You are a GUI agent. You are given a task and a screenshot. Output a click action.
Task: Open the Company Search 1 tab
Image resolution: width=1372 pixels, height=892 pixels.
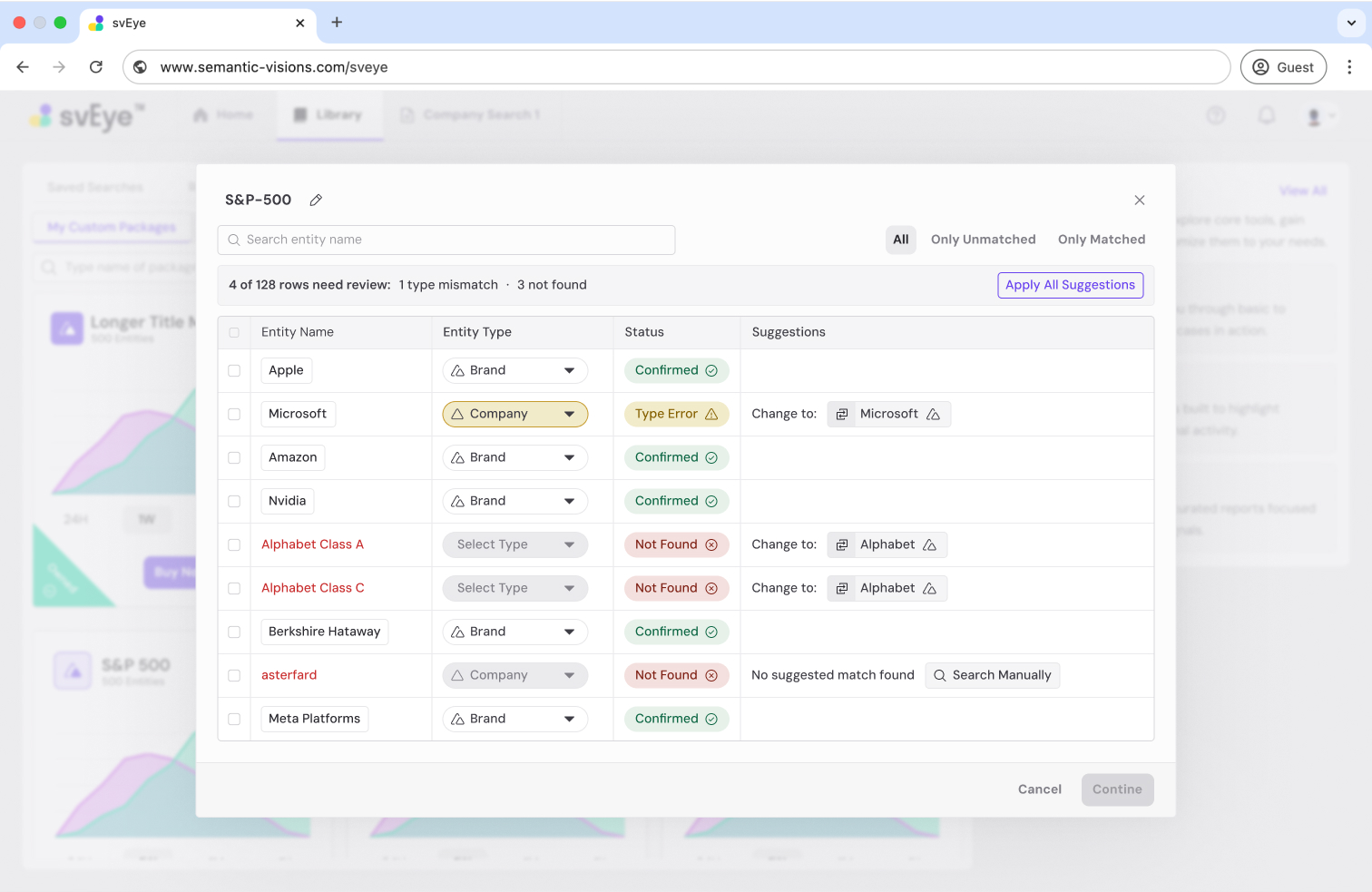click(x=470, y=115)
